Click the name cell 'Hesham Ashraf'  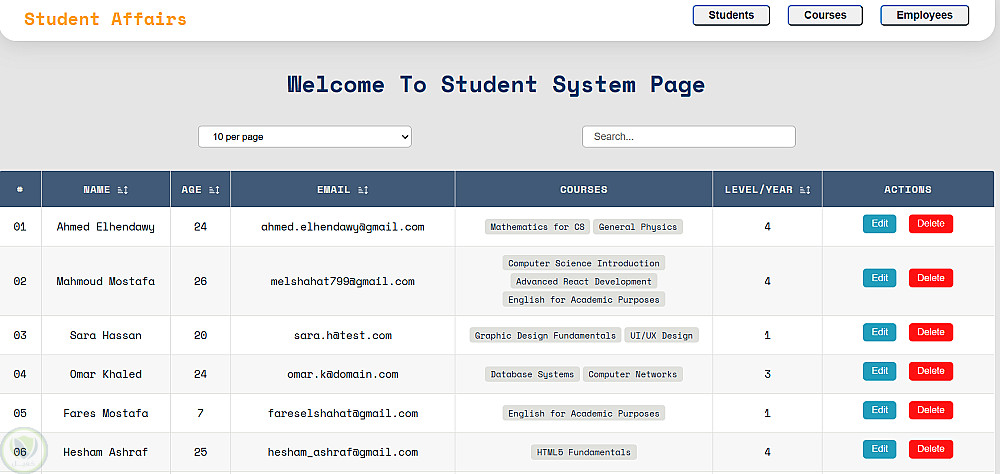click(105, 452)
